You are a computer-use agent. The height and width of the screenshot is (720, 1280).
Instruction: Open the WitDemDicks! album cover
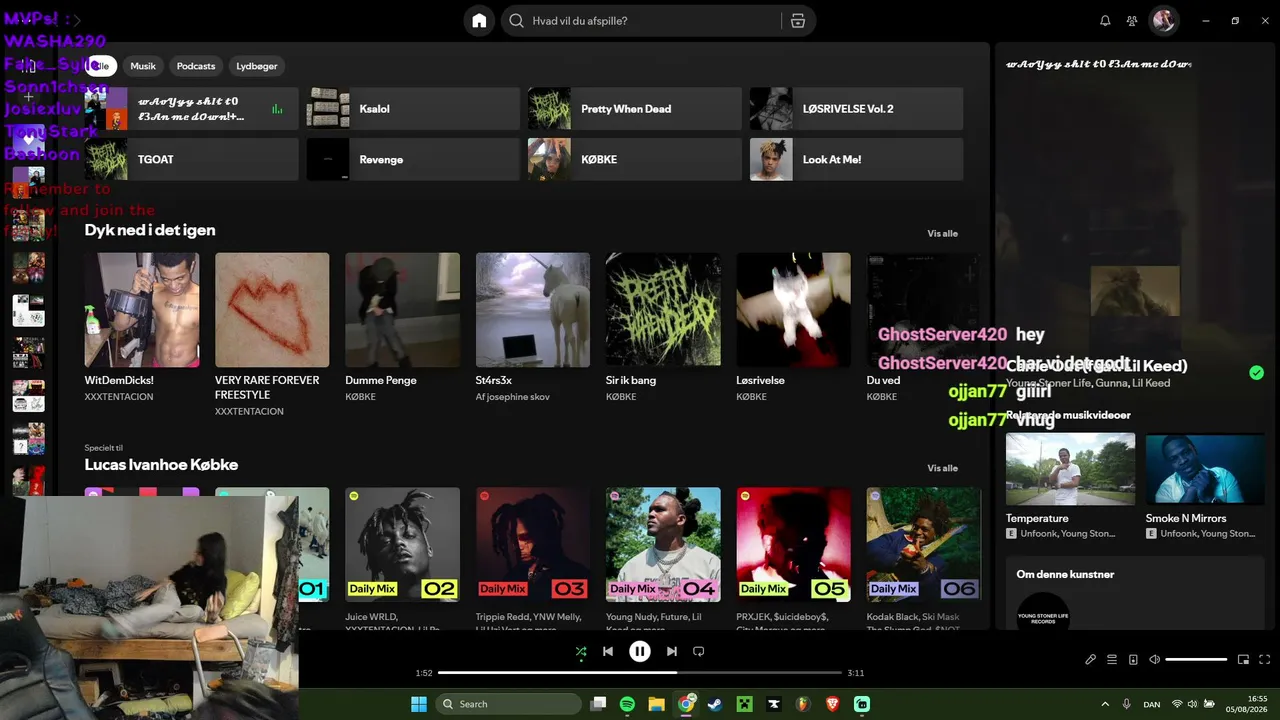[x=142, y=310]
